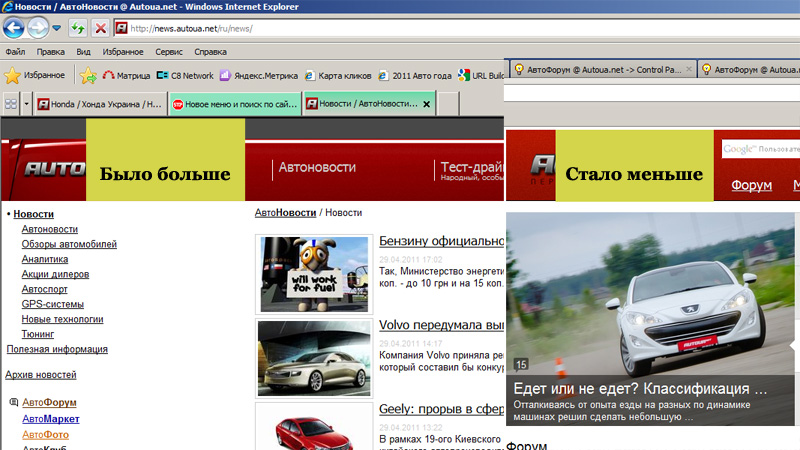Click the Избранное star favorites button
This screenshot has height=450, width=800.
(x=35, y=75)
